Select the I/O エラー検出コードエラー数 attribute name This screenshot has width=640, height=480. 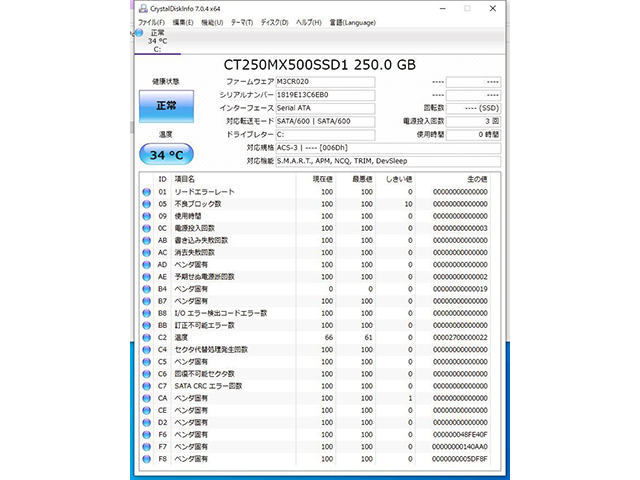tap(221, 313)
